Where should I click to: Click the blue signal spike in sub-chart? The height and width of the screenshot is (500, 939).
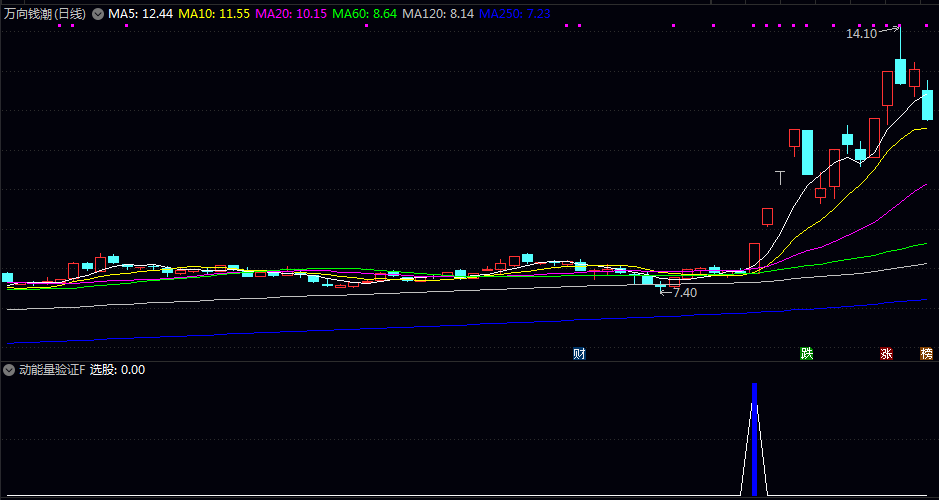point(754,440)
